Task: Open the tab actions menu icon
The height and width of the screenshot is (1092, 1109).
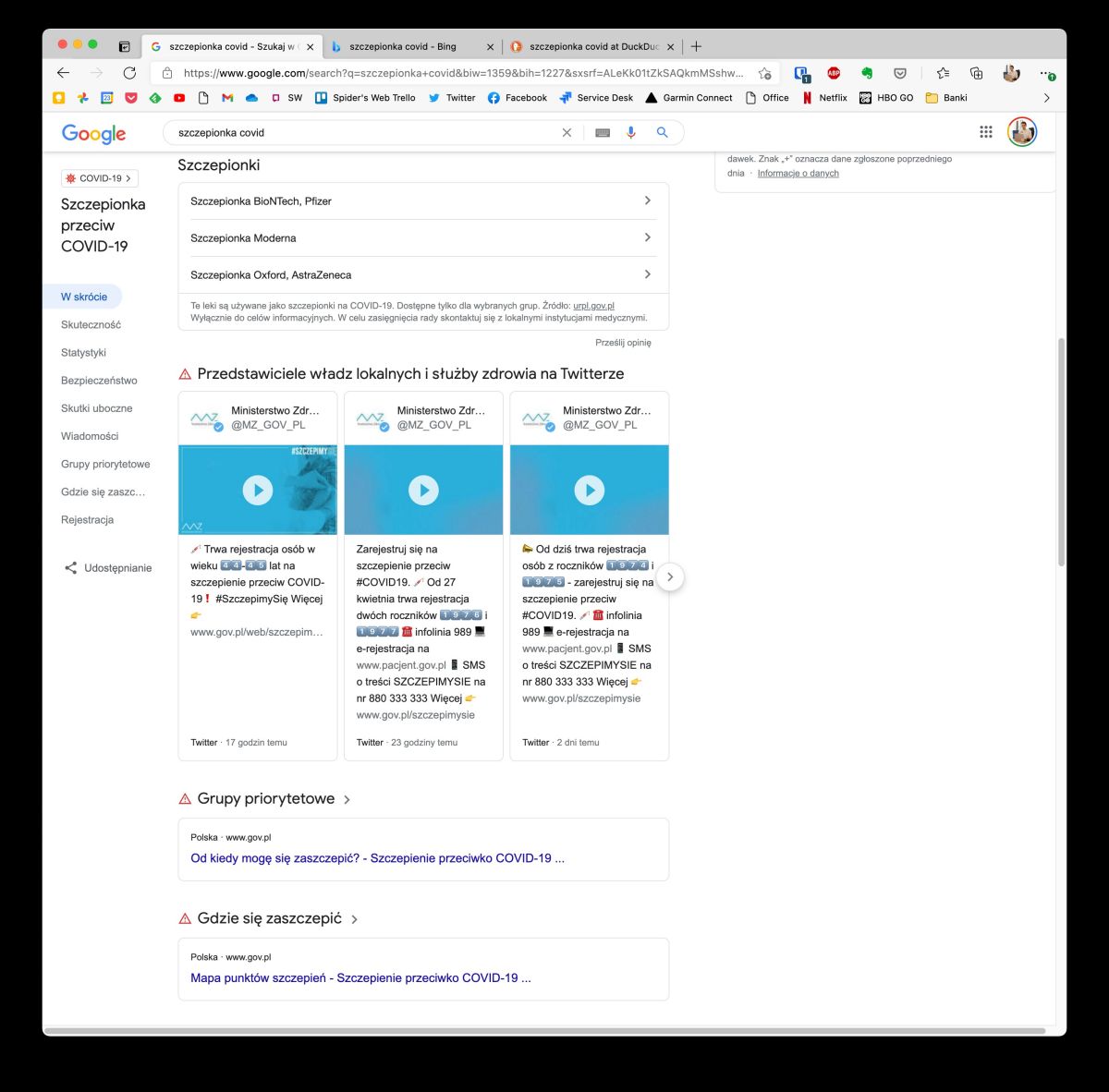Action: [125, 46]
